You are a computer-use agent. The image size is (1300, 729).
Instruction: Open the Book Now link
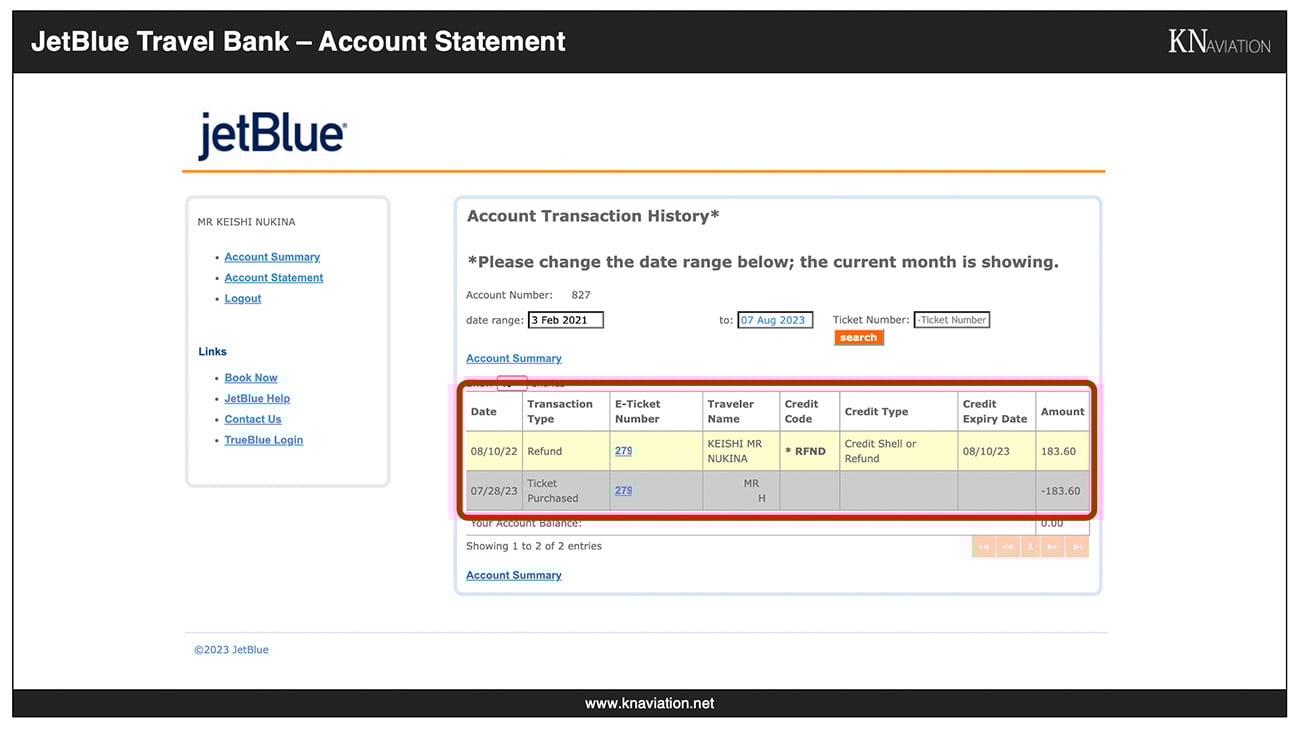point(251,378)
